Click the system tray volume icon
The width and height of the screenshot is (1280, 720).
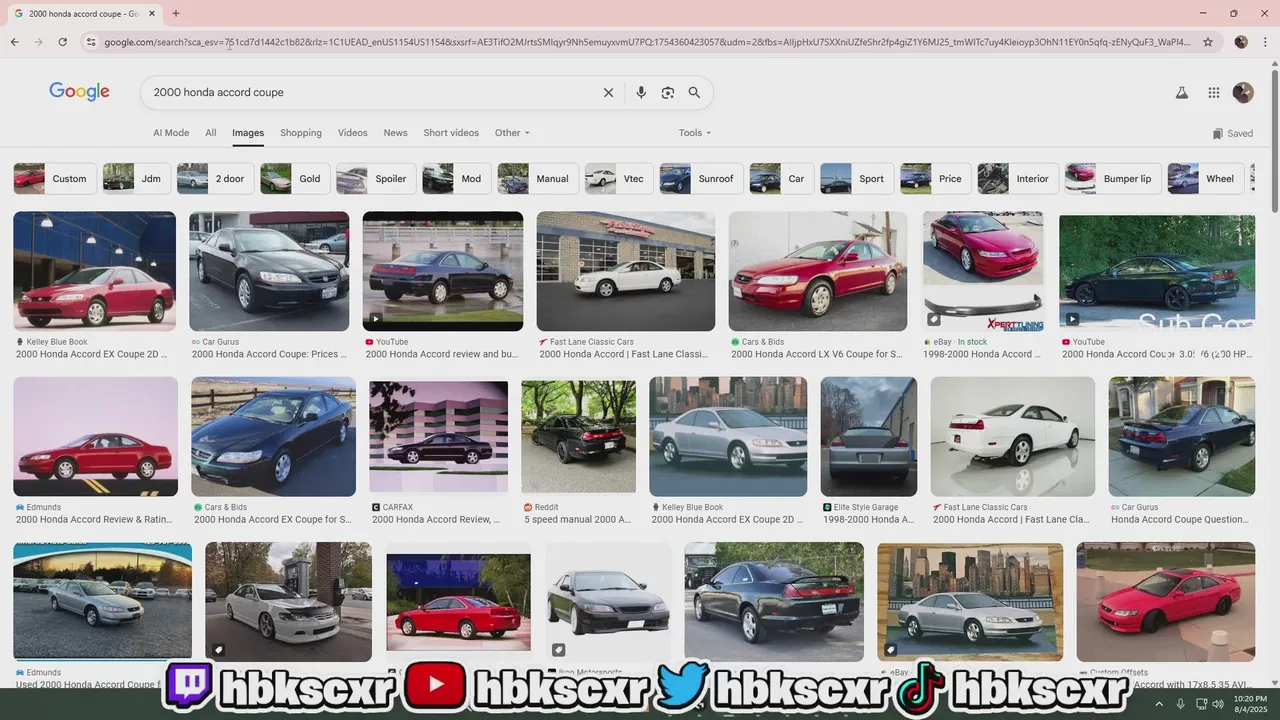(x=1216, y=704)
